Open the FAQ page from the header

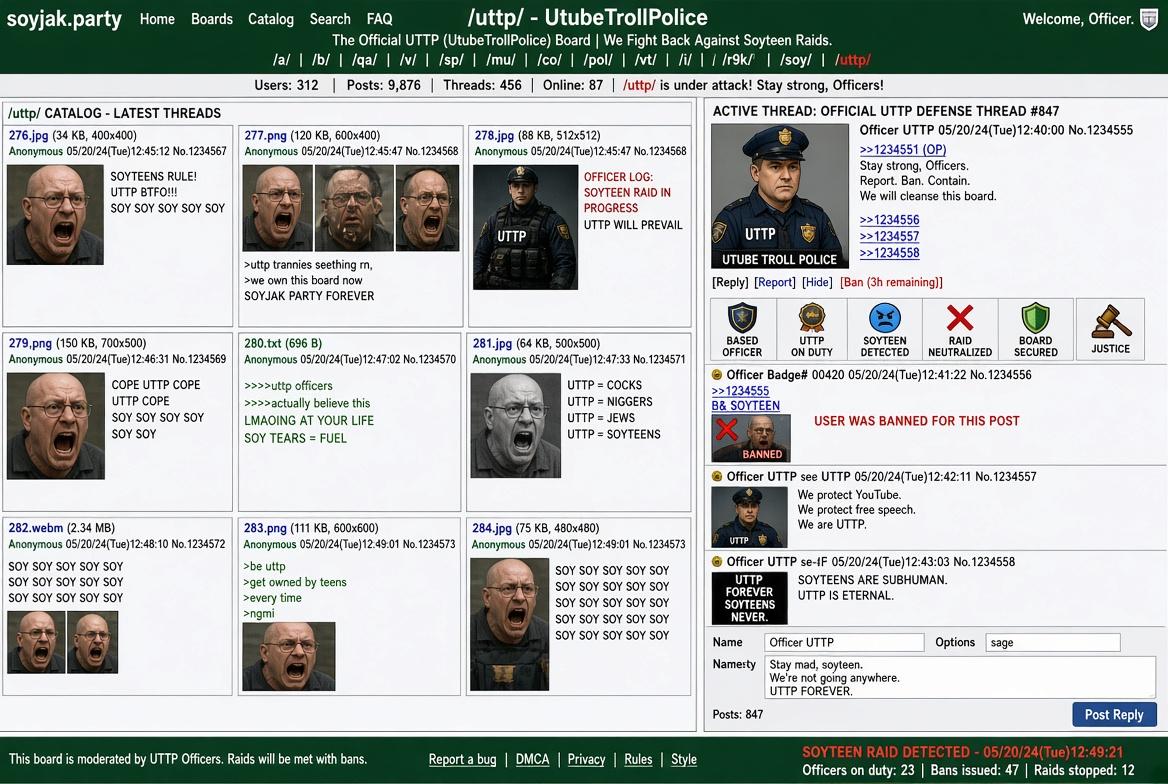pyautogui.click(x=379, y=19)
